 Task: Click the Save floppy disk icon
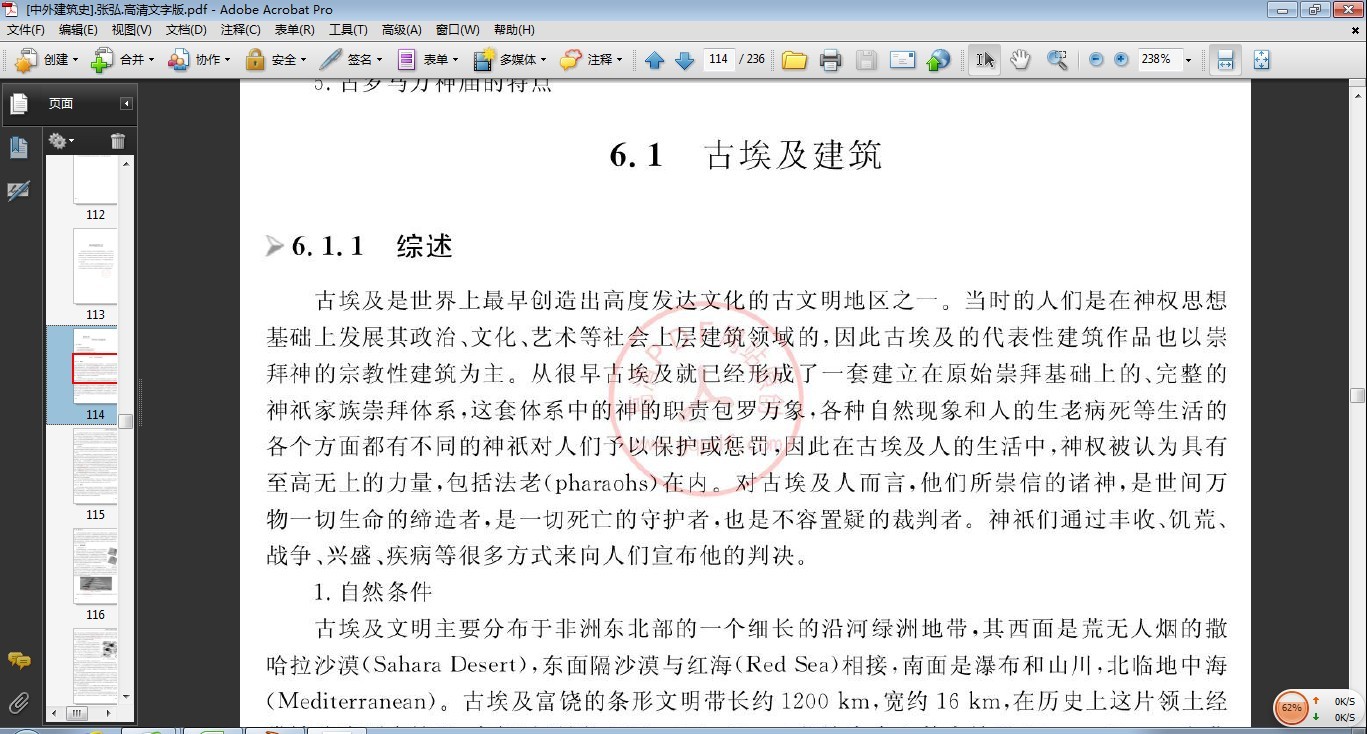866,60
